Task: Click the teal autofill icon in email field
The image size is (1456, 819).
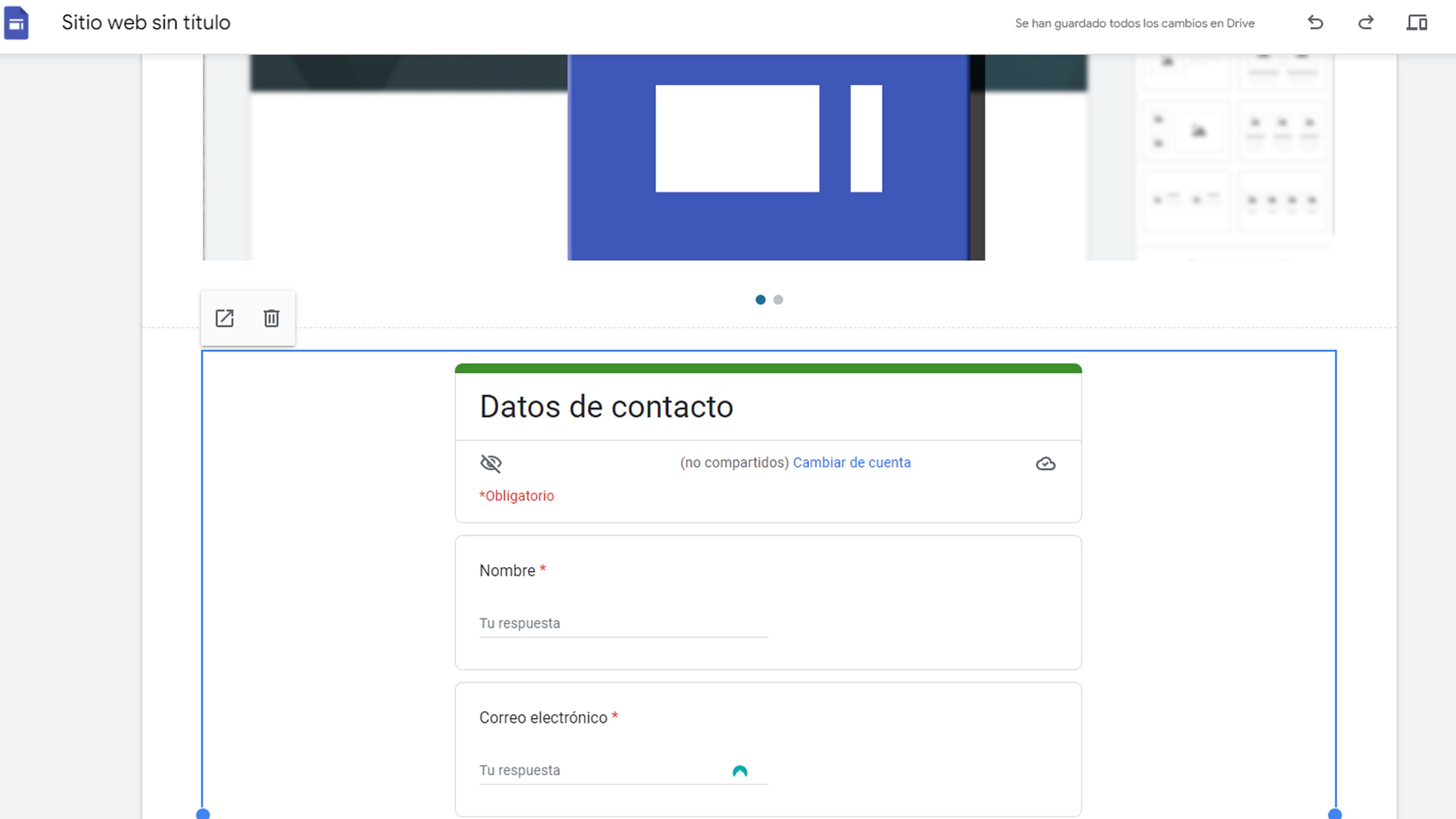Action: pyautogui.click(x=739, y=771)
